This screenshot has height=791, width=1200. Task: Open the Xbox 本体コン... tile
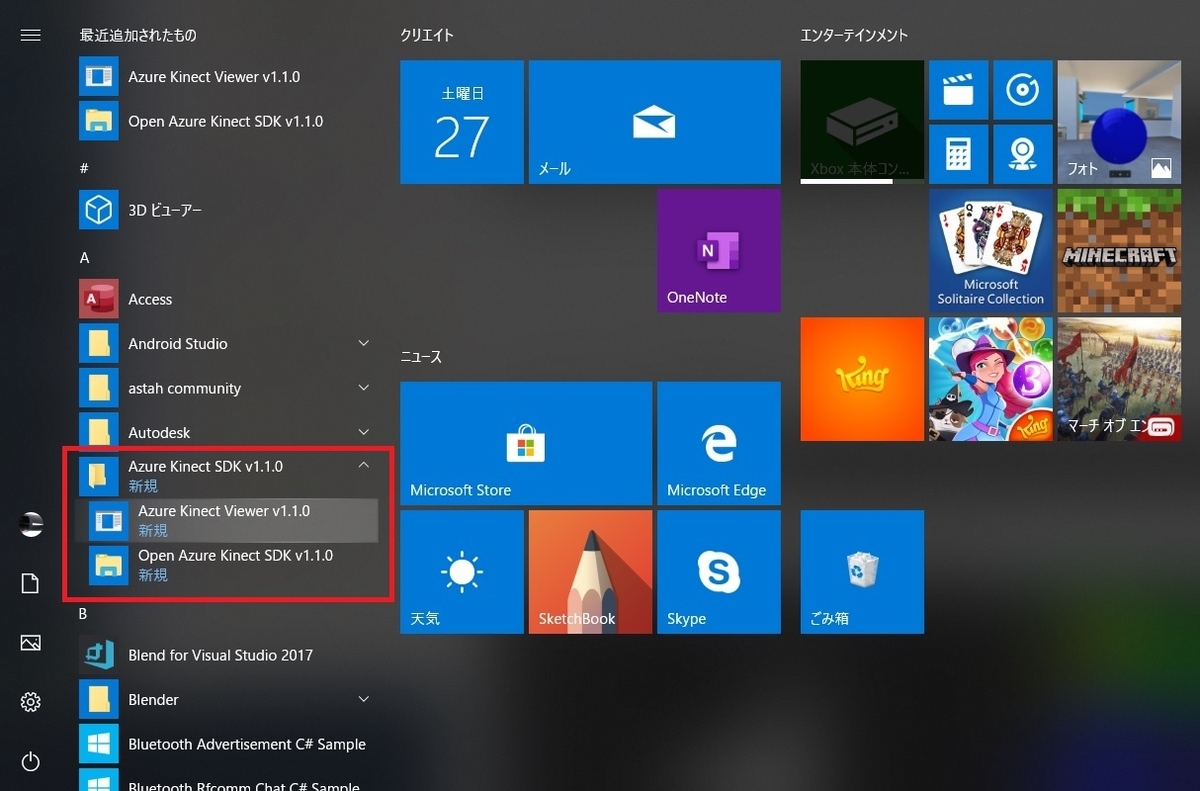point(862,122)
